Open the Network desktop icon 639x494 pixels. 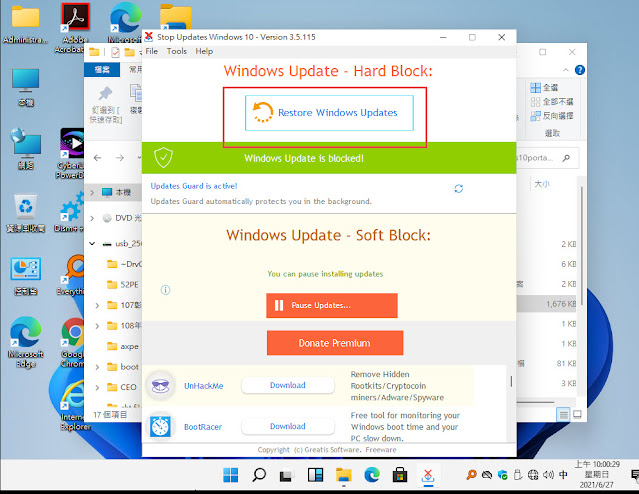coord(26,150)
